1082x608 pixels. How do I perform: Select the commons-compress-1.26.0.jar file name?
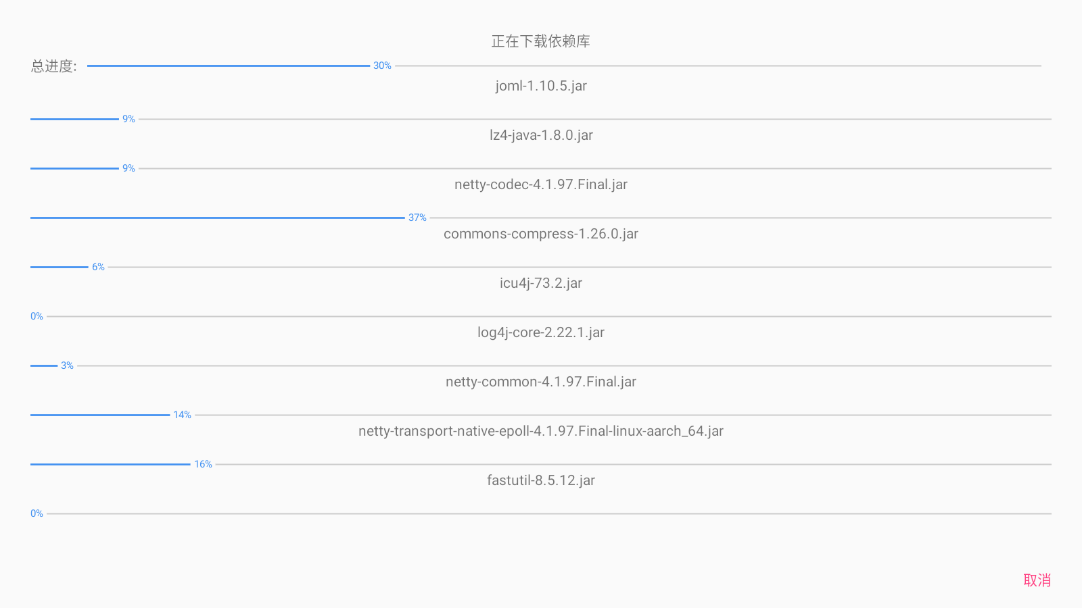pos(541,234)
